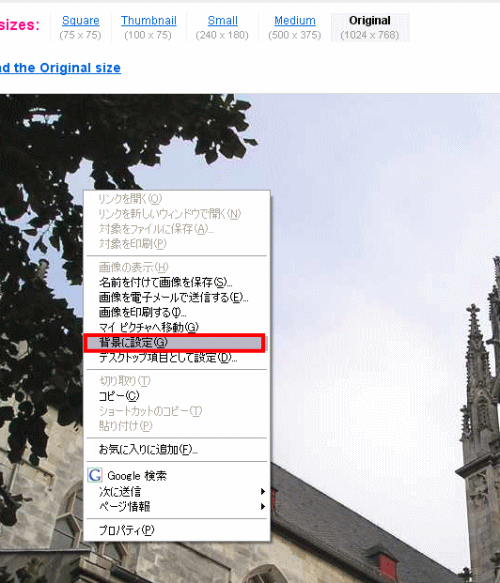
Task: Open the Thumbnail size link
Action: pyautogui.click(x=149, y=20)
